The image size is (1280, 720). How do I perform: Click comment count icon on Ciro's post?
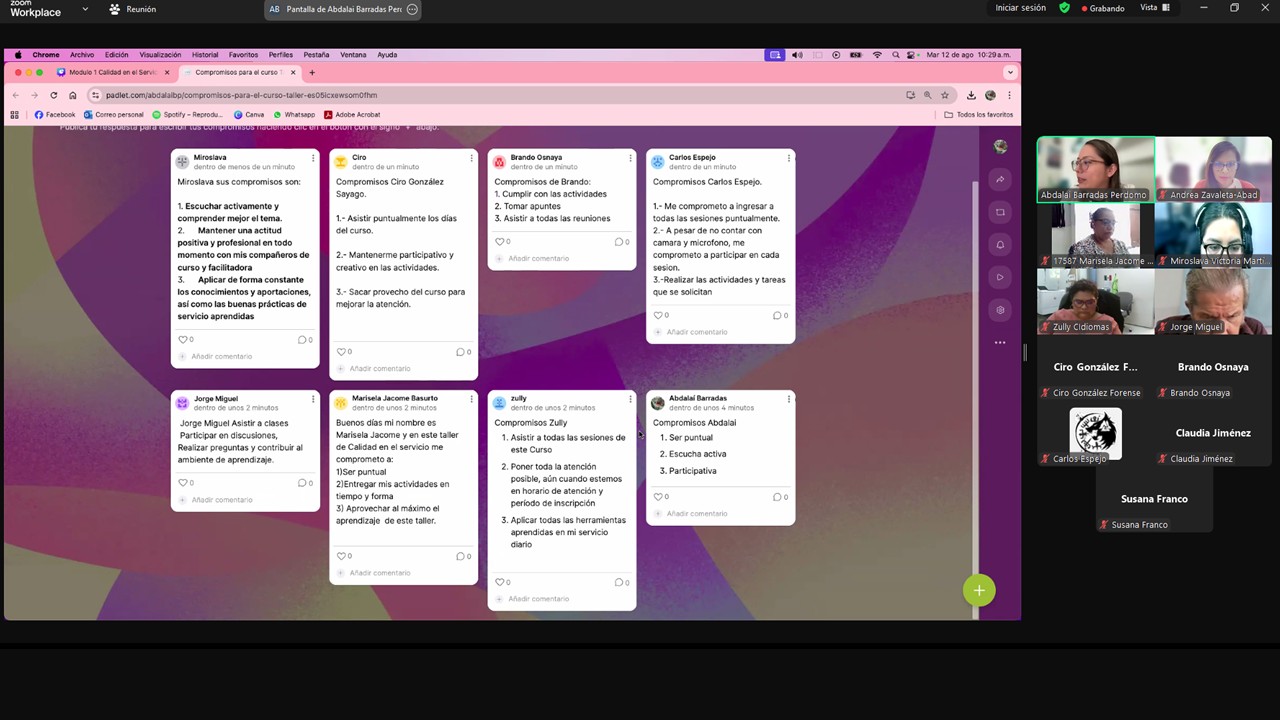tap(460, 352)
